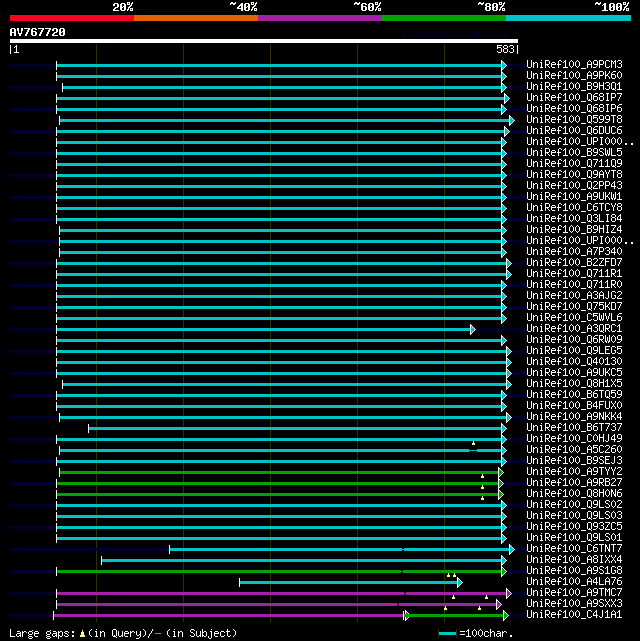Click the short A4LA76 alignment bar
The image size is (640, 641).
click(351, 583)
